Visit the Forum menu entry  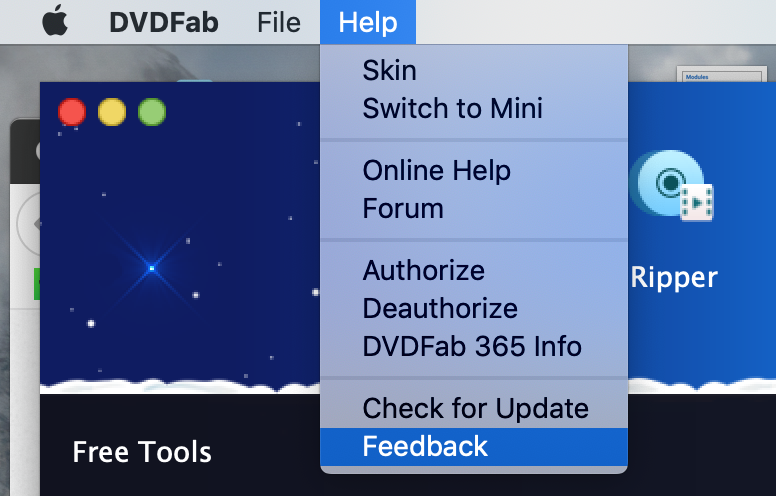point(474,208)
